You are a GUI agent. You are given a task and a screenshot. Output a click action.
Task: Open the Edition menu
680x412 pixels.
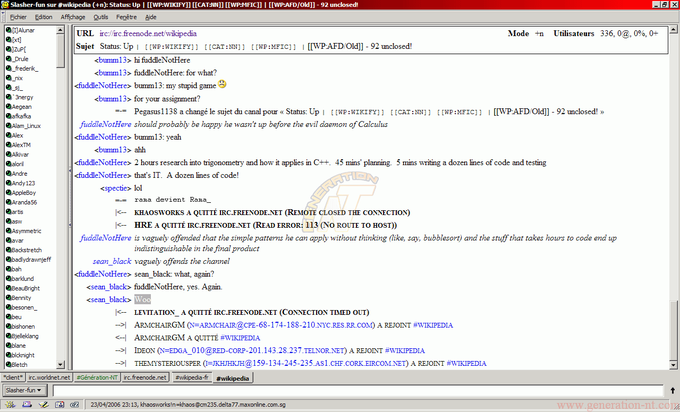coord(43,17)
